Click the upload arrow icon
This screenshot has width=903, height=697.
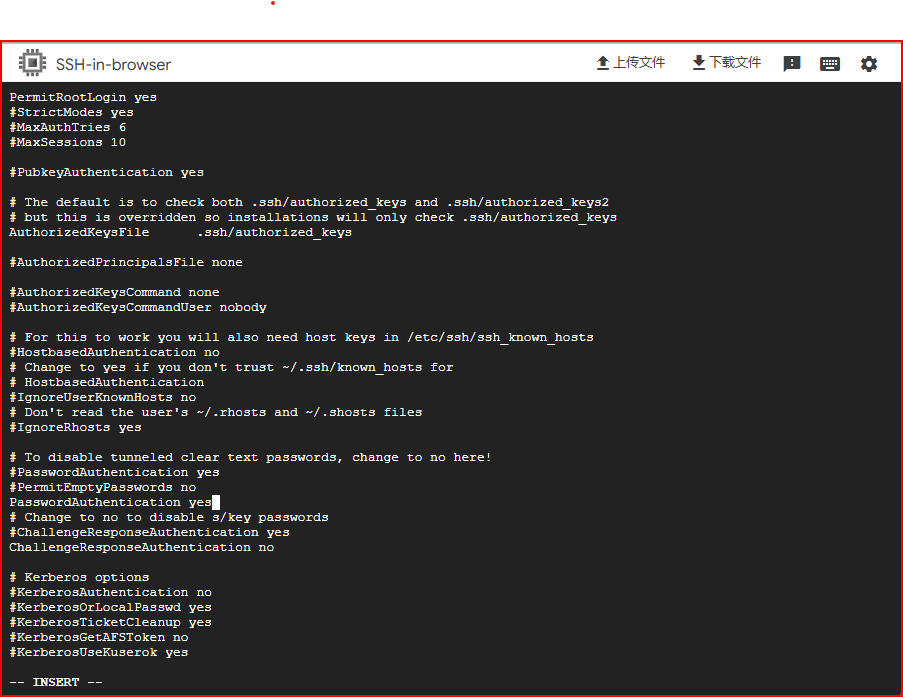(x=603, y=63)
